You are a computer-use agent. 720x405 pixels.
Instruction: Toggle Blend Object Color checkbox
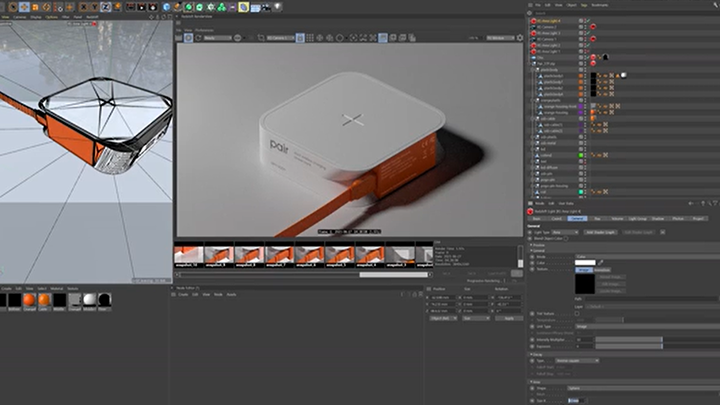pyautogui.click(x=566, y=239)
